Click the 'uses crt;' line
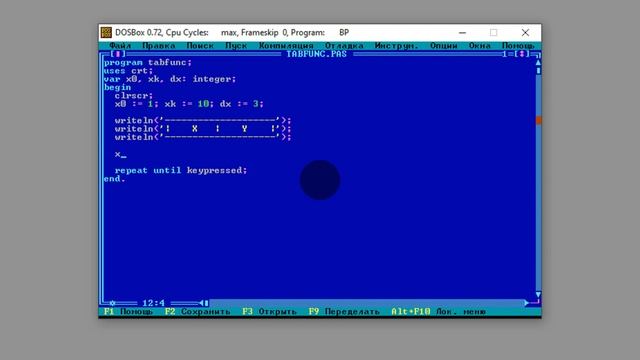The image size is (640, 360). pos(129,71)
